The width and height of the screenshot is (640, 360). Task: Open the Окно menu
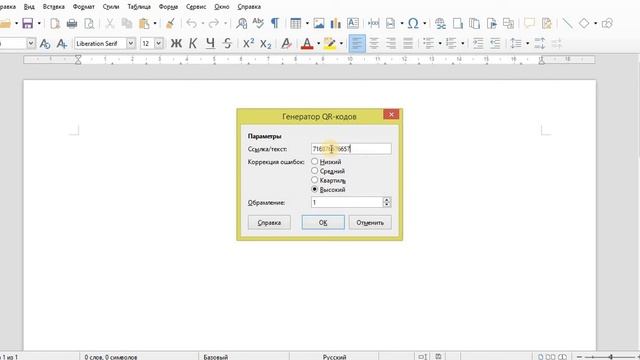pyautogui.click(x=222, y=7)
